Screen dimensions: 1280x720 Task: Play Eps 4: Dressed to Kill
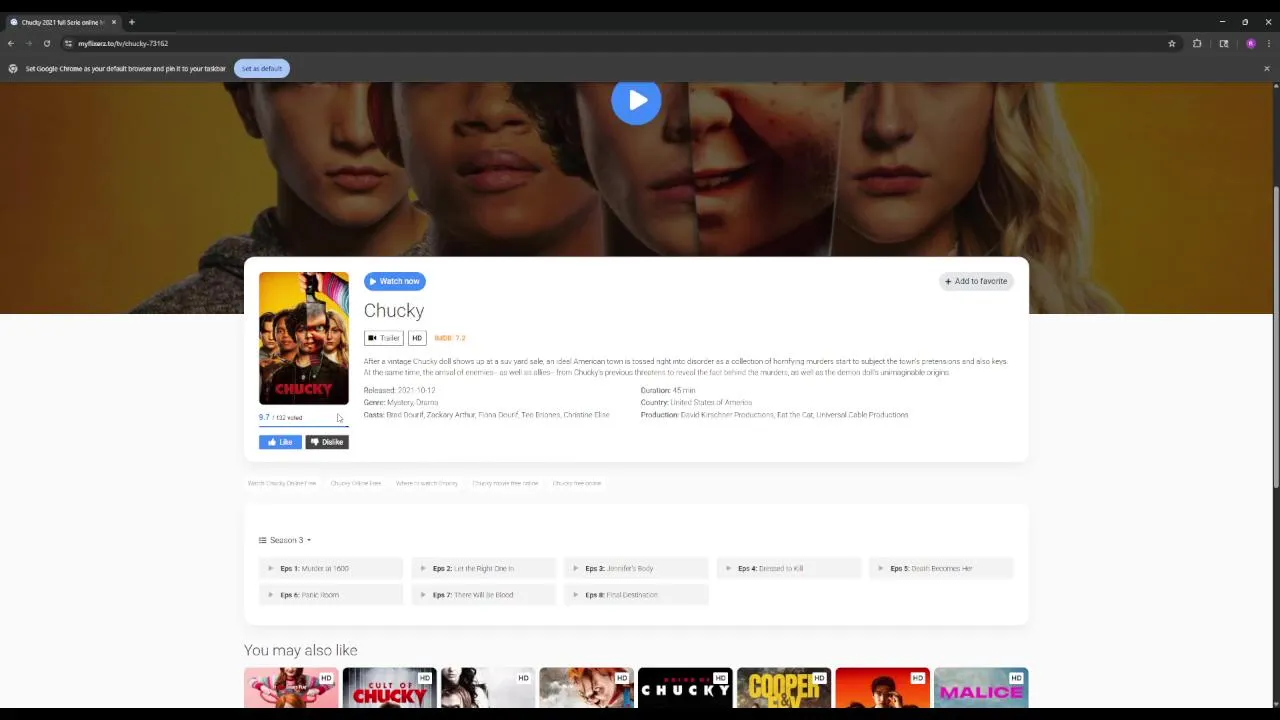click(789, 568)
